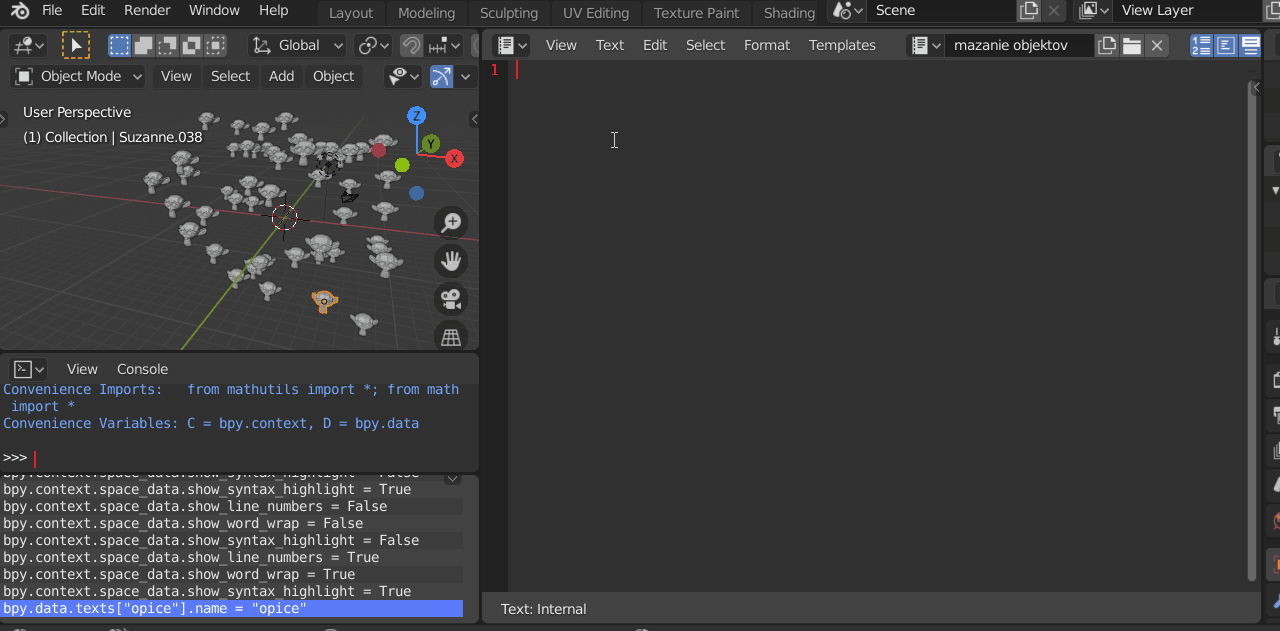
Task: Switch to the Modeling workspace tab
Action: coord(426,13)
